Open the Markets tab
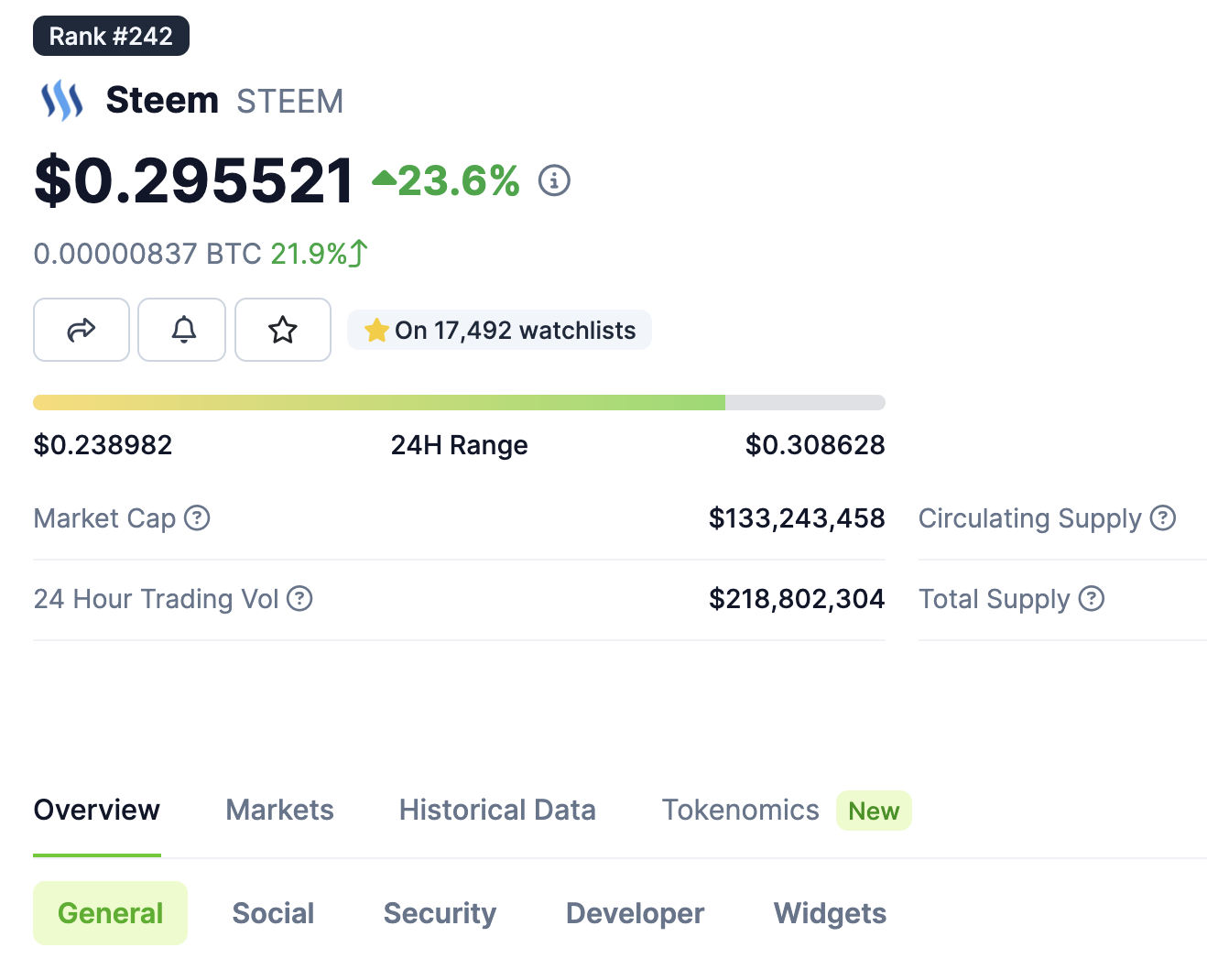 pos(280,810)
